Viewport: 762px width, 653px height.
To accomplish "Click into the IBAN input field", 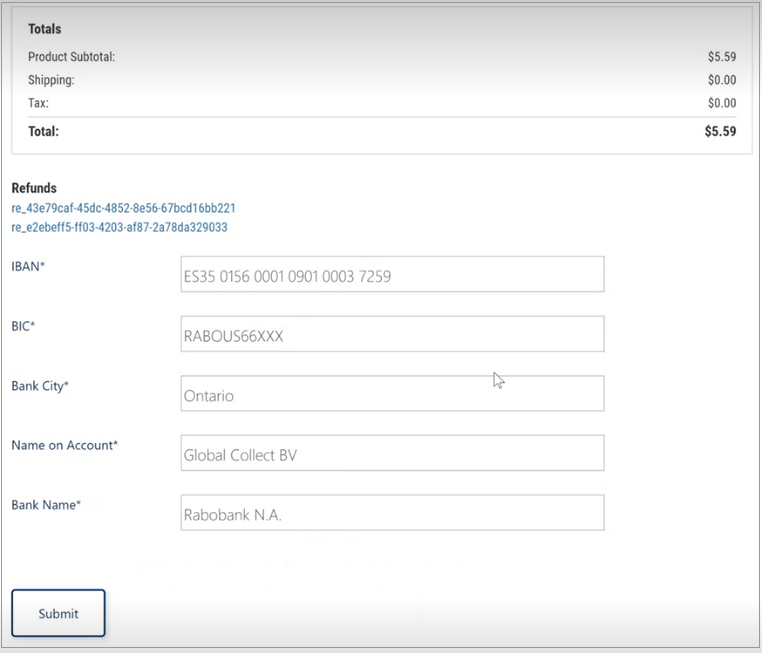I will coord(392,275).
